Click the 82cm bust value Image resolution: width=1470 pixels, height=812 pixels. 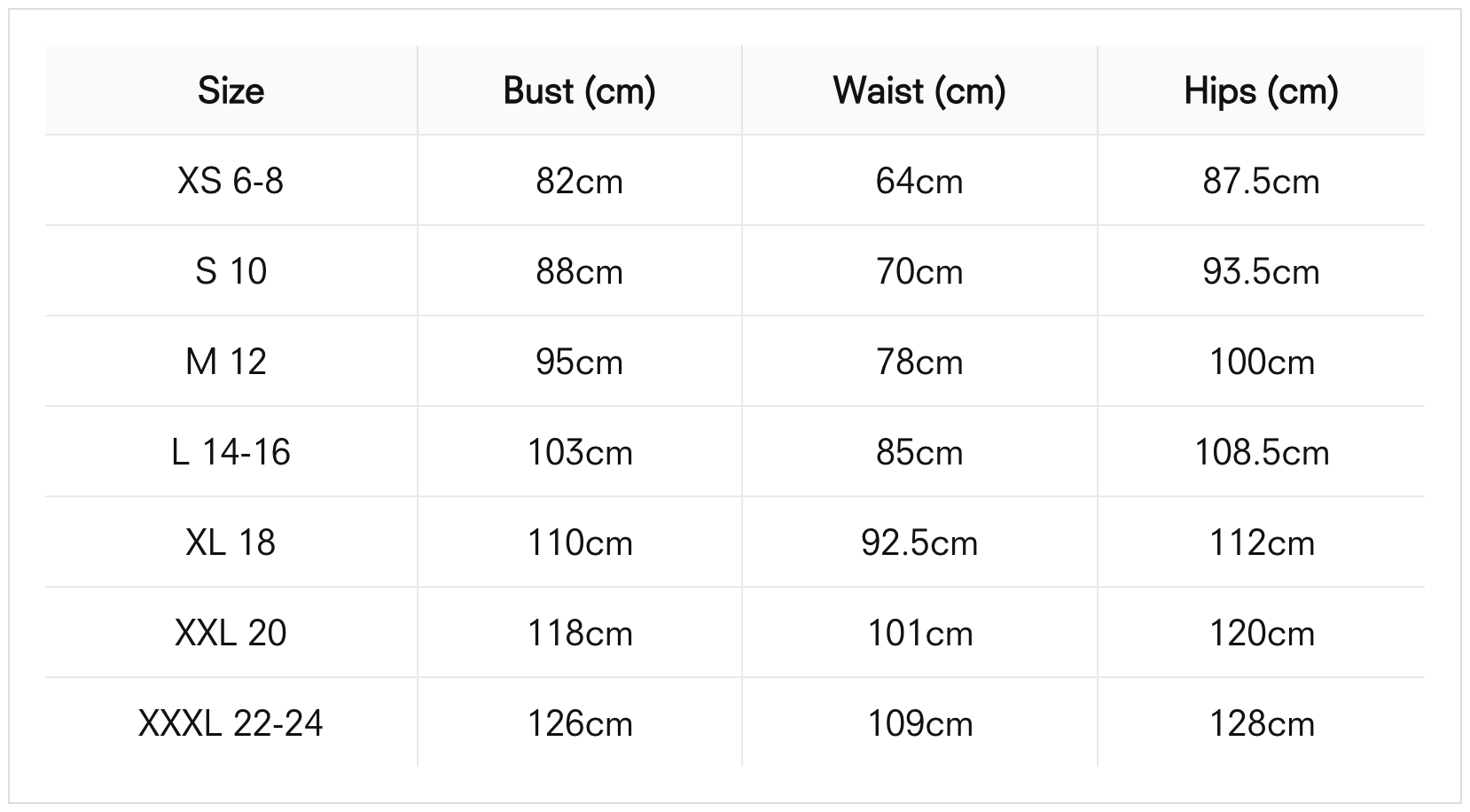pos(579,181)
